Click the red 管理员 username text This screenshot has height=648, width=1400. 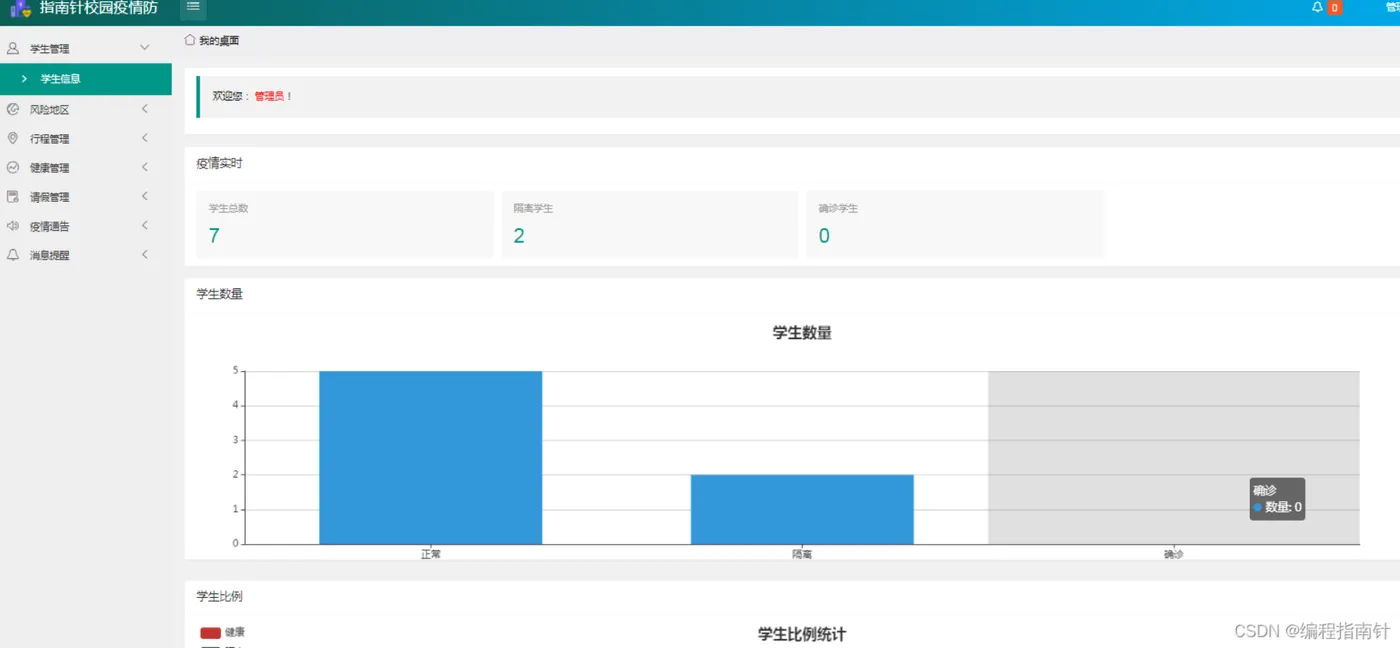pyautogui.click(x=270, y=97)
